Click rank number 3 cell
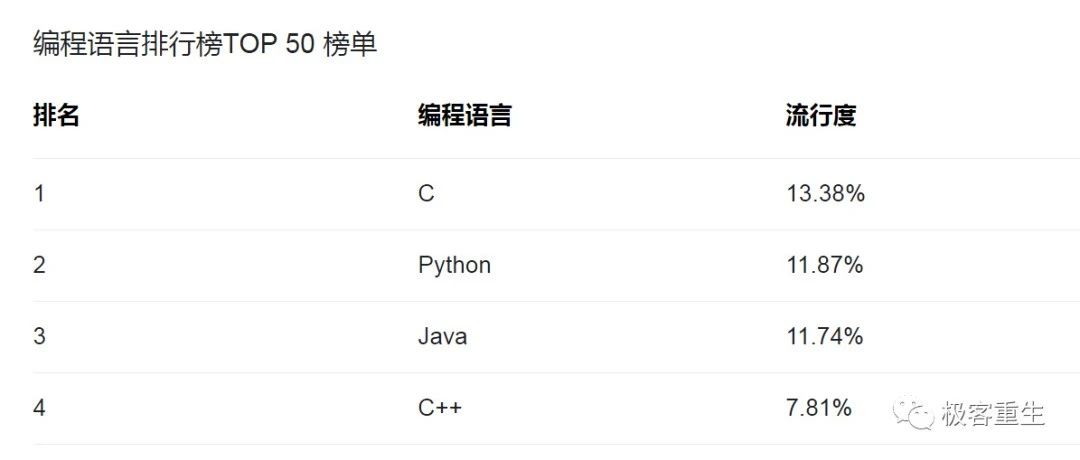The height and width of the screenshot is (460, 1080). pyautogui.click(x=39, y=337)
